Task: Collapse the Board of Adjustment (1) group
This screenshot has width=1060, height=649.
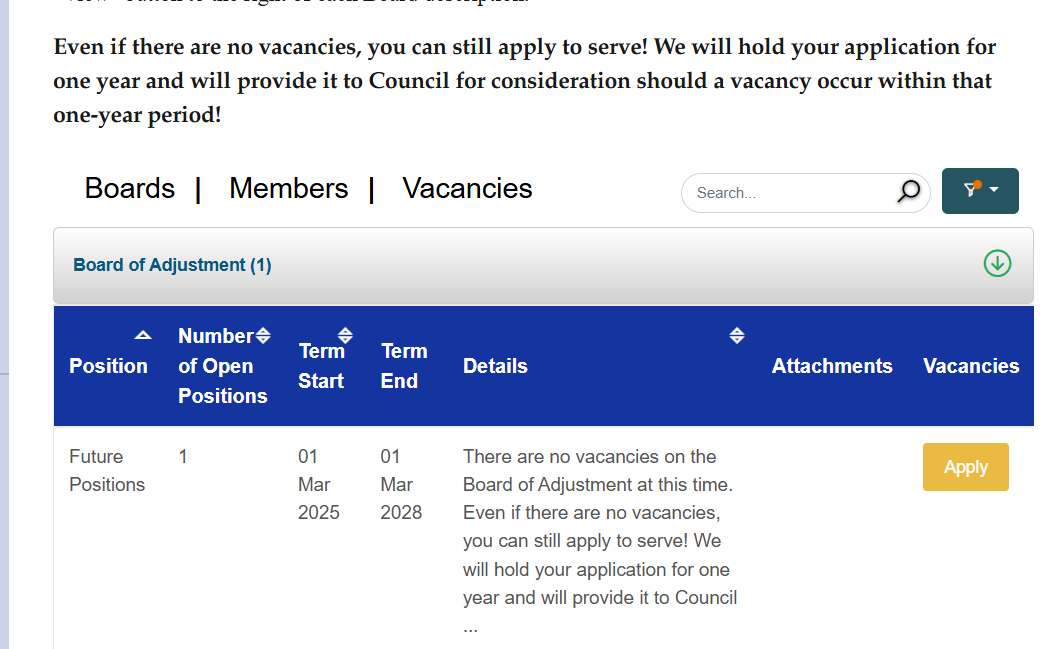Action: (x=172, y=265)
